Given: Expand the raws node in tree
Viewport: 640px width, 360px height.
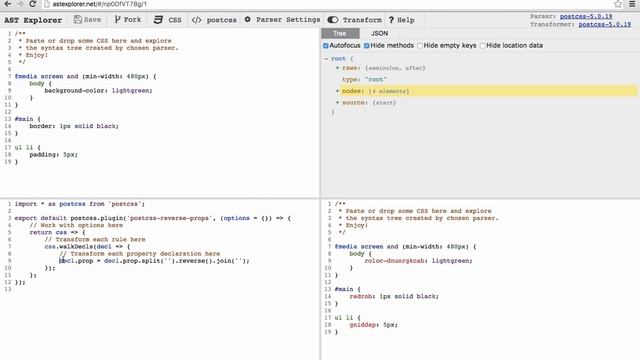Looking at the screenshot, I should (338, 68).
